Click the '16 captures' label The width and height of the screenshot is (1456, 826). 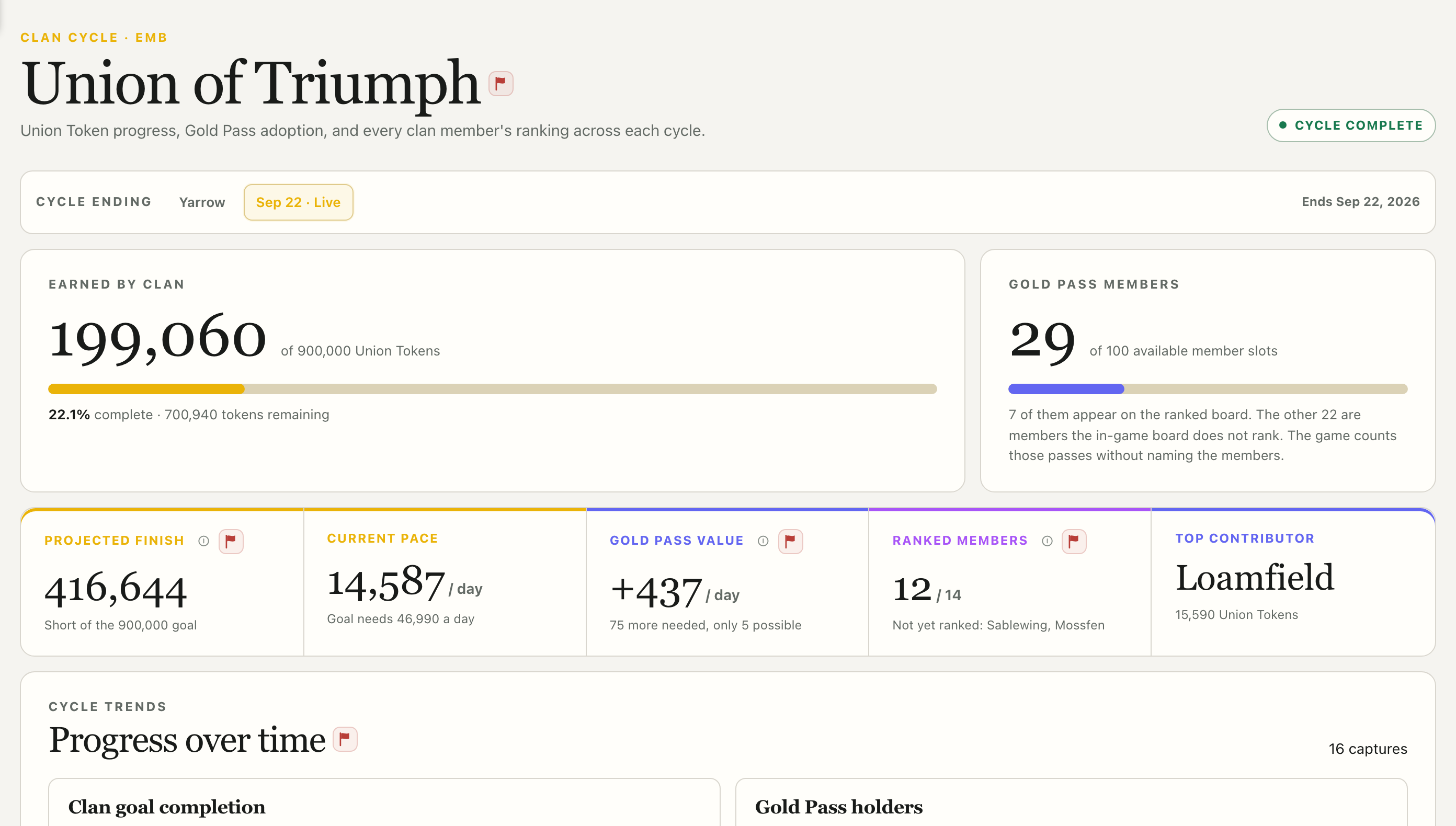click(x=1368, y=749)
